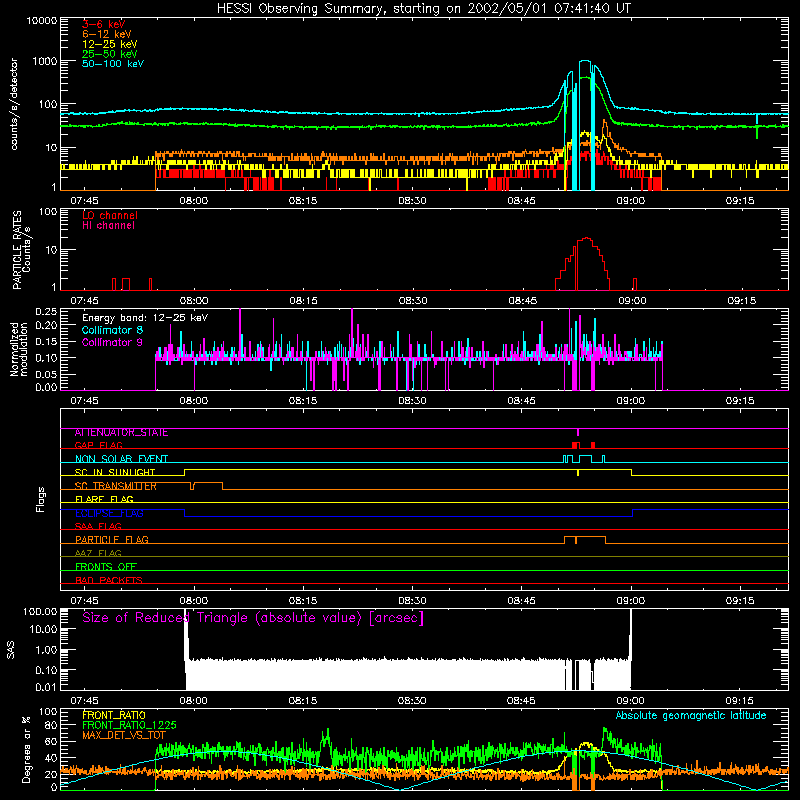Select the 25-50 keV legend entry
Image resolution: width=800 pixels, height=800 pixels.
110,54
